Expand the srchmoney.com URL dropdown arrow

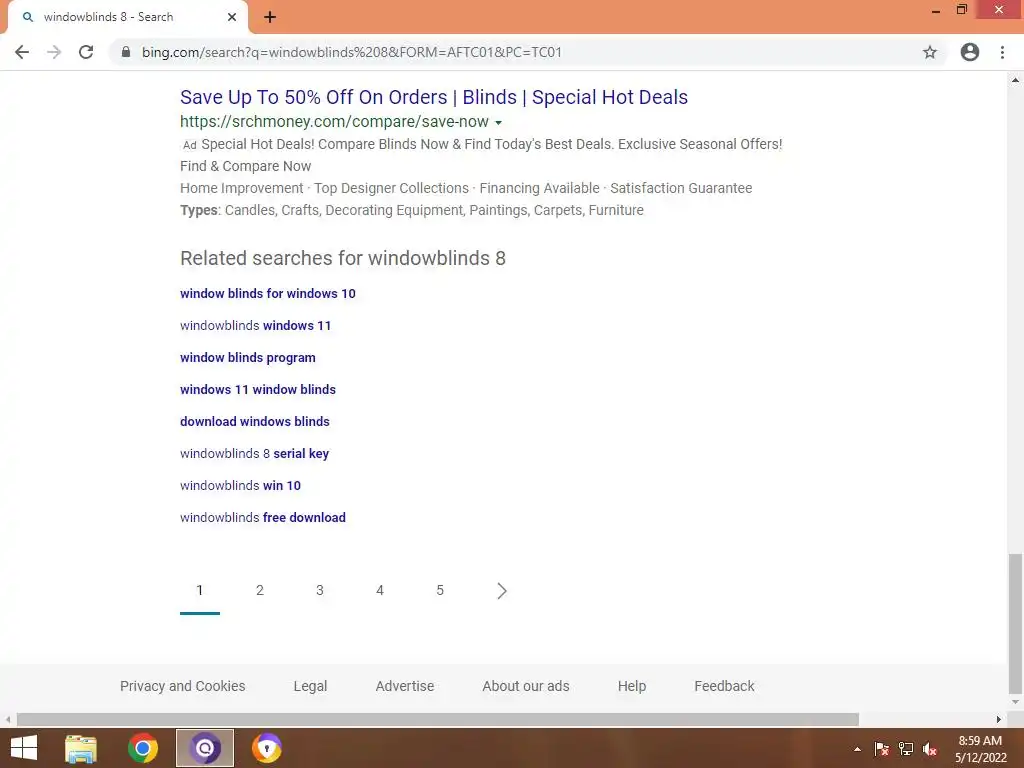pyautogui.click(x=499, y=123)
